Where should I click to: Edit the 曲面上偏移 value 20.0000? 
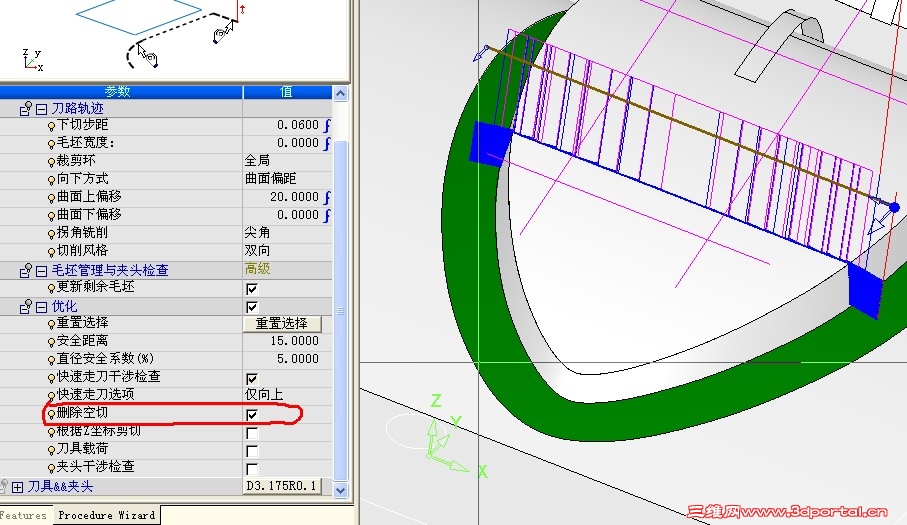[x=294, y=197]
